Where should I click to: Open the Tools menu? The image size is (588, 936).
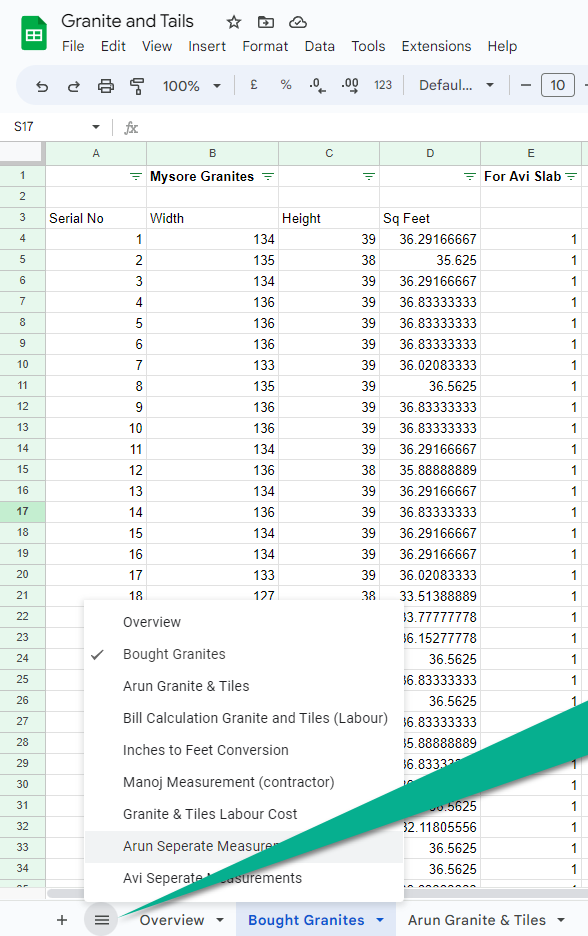tap(368, 47)
